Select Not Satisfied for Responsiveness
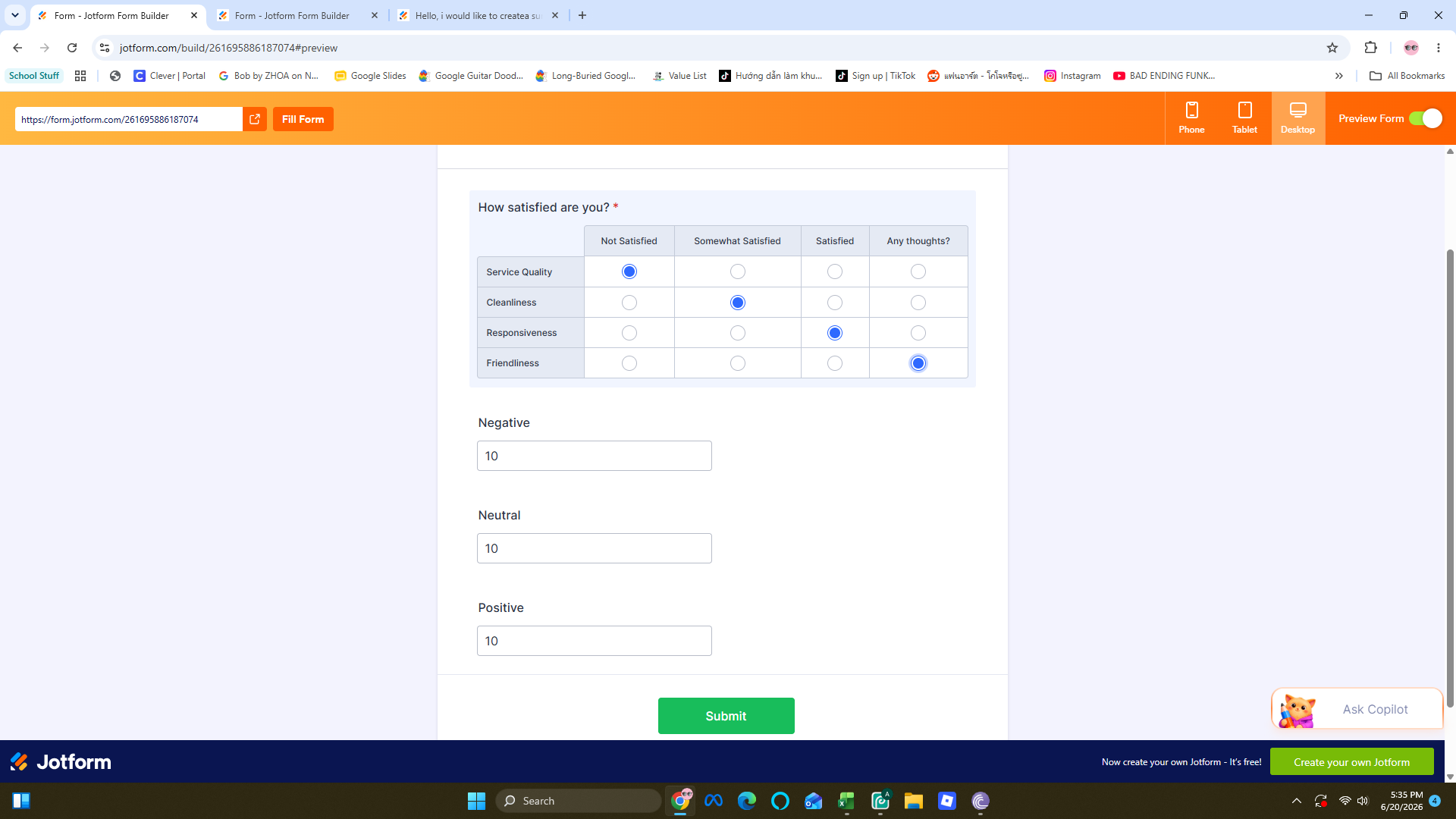This screenshot has height=819, width=1456. (x=629, y=333)
